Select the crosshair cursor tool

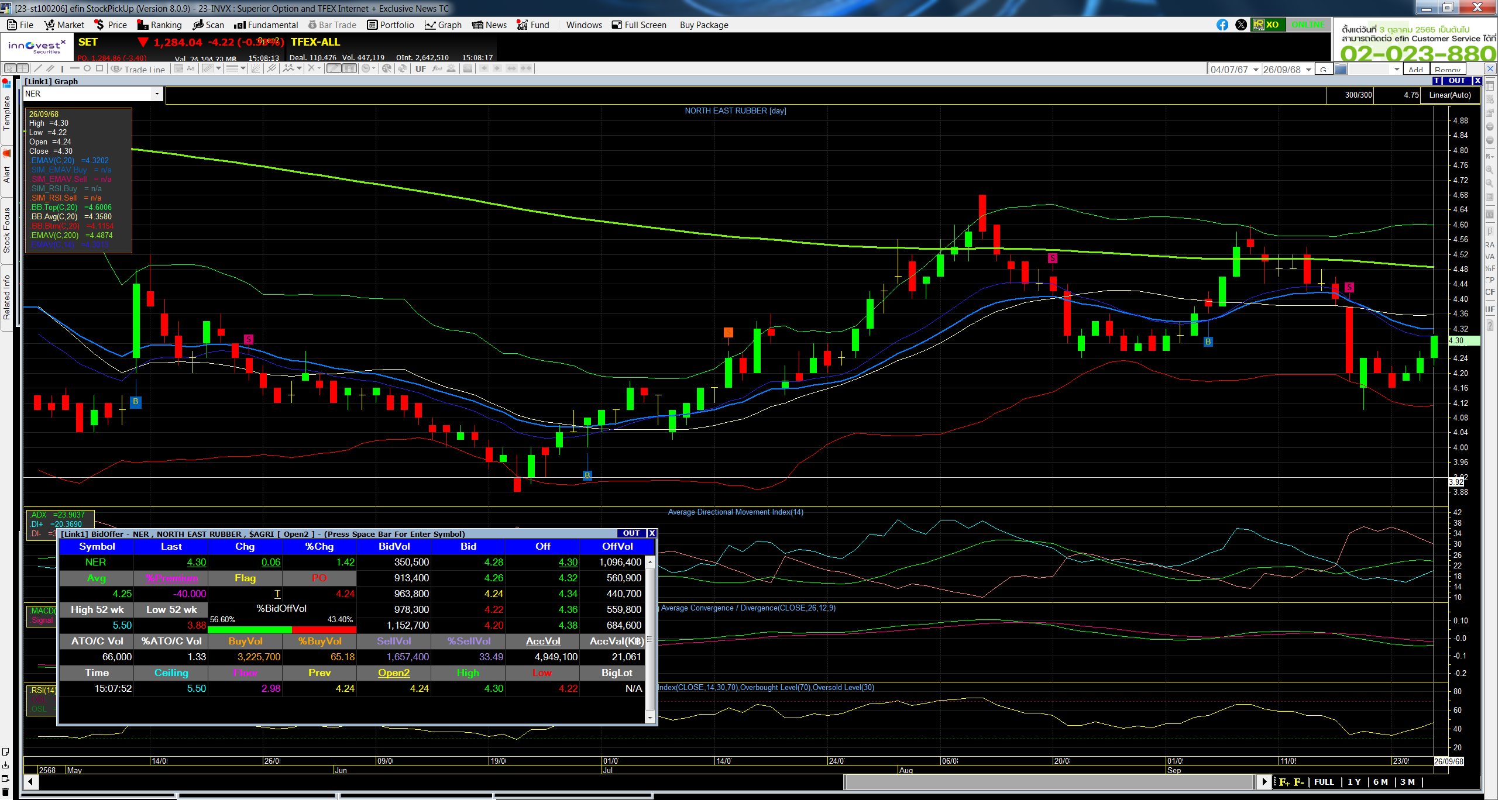[22, 68]
